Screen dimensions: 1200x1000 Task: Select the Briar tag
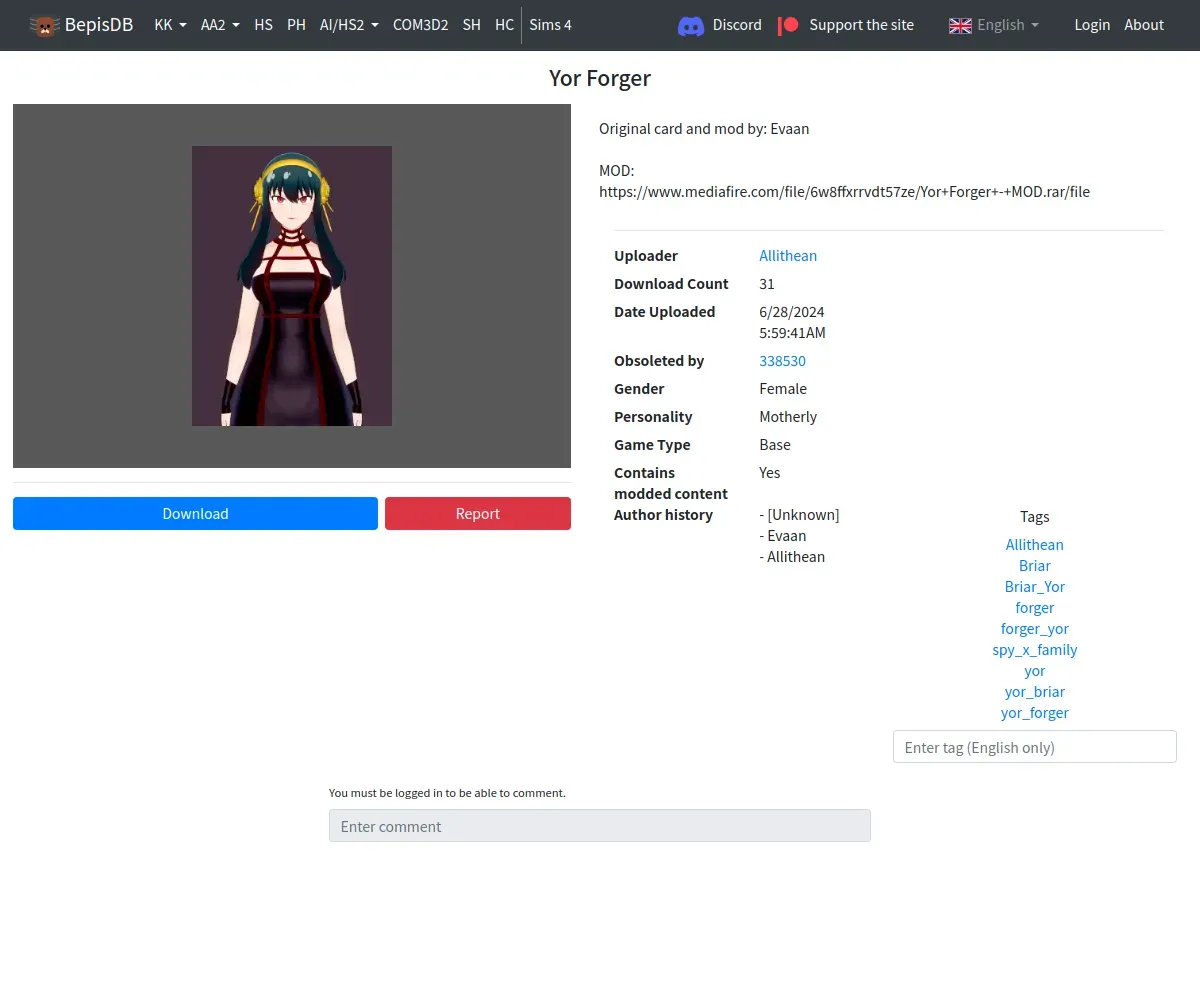tap(1035, 566)
